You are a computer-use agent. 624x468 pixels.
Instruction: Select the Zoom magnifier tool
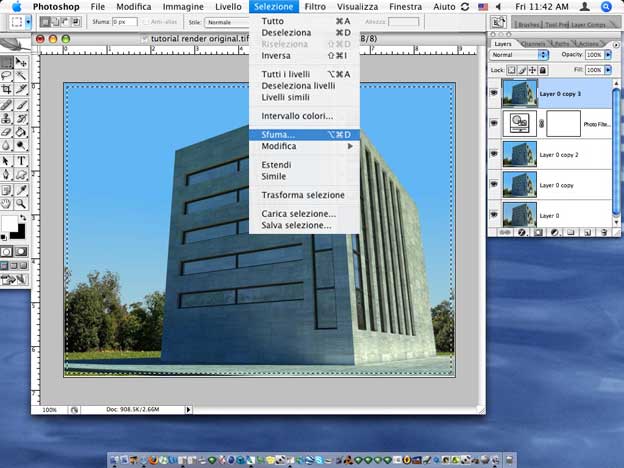pos(22,202)
